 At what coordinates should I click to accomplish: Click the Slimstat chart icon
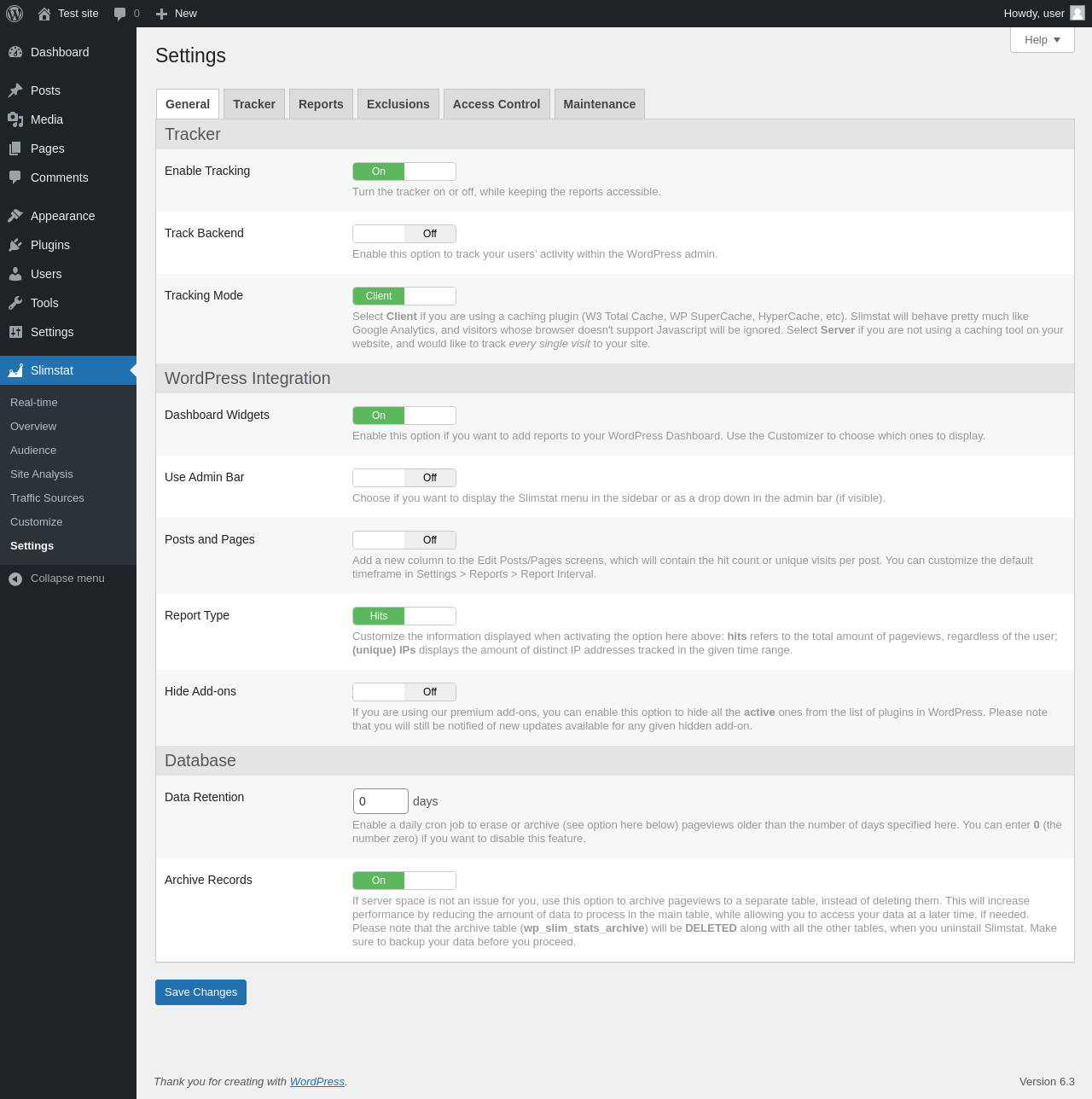click(15, 370)
